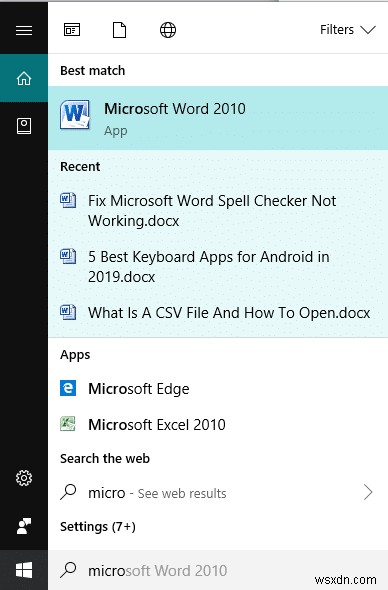Click the docx icon beside Keyboard Apps file

click(x=68, y=256)
